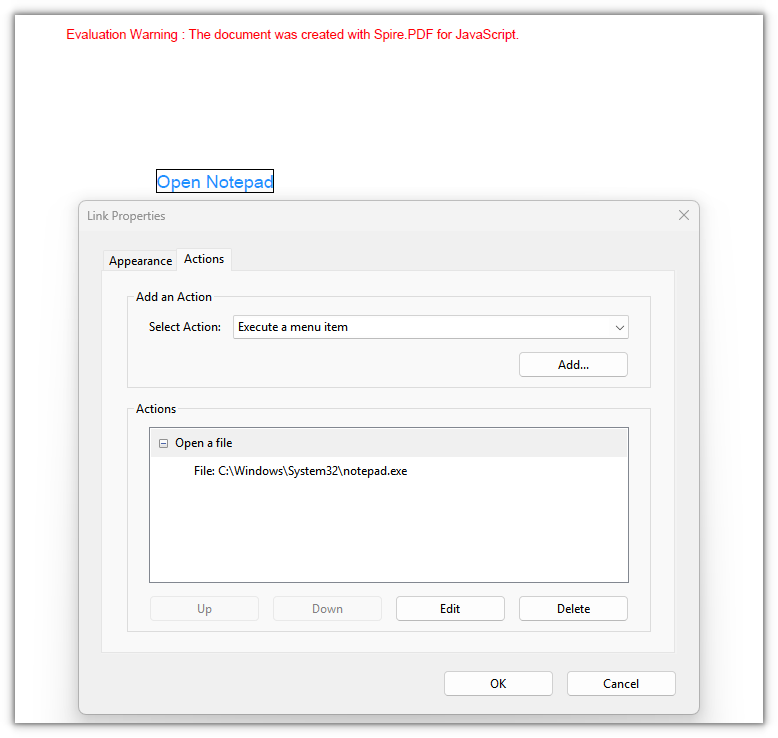Image resolution: width=778 pixels, height=738 pixels.
Task: Select the File: C:\Windows\System32\notepad.exe entry
Action: (x=300, y=471)
